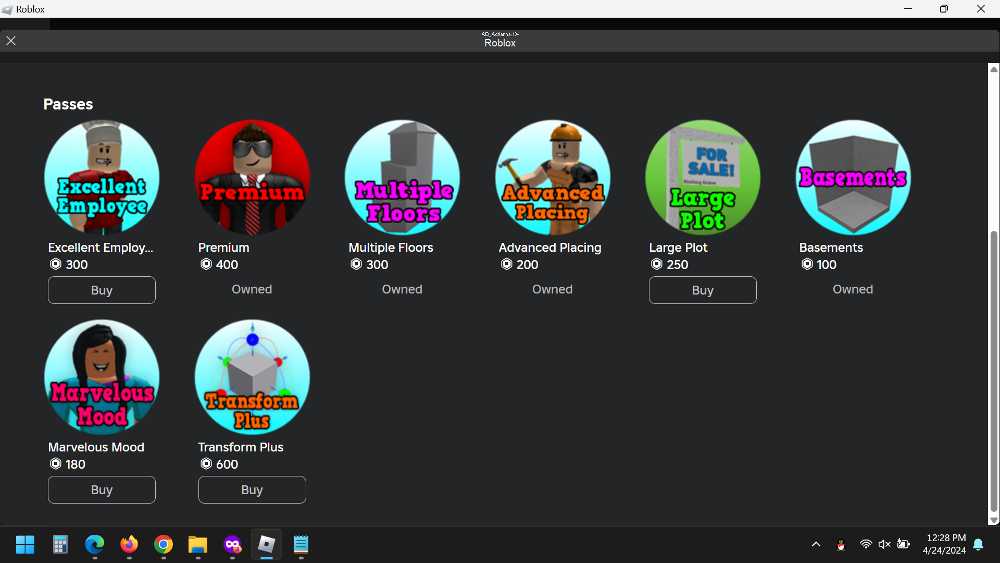Image resolution: width=1000 pixels, height=563 pixels.
Task: Open the notification bell icon
Action: 978,545
